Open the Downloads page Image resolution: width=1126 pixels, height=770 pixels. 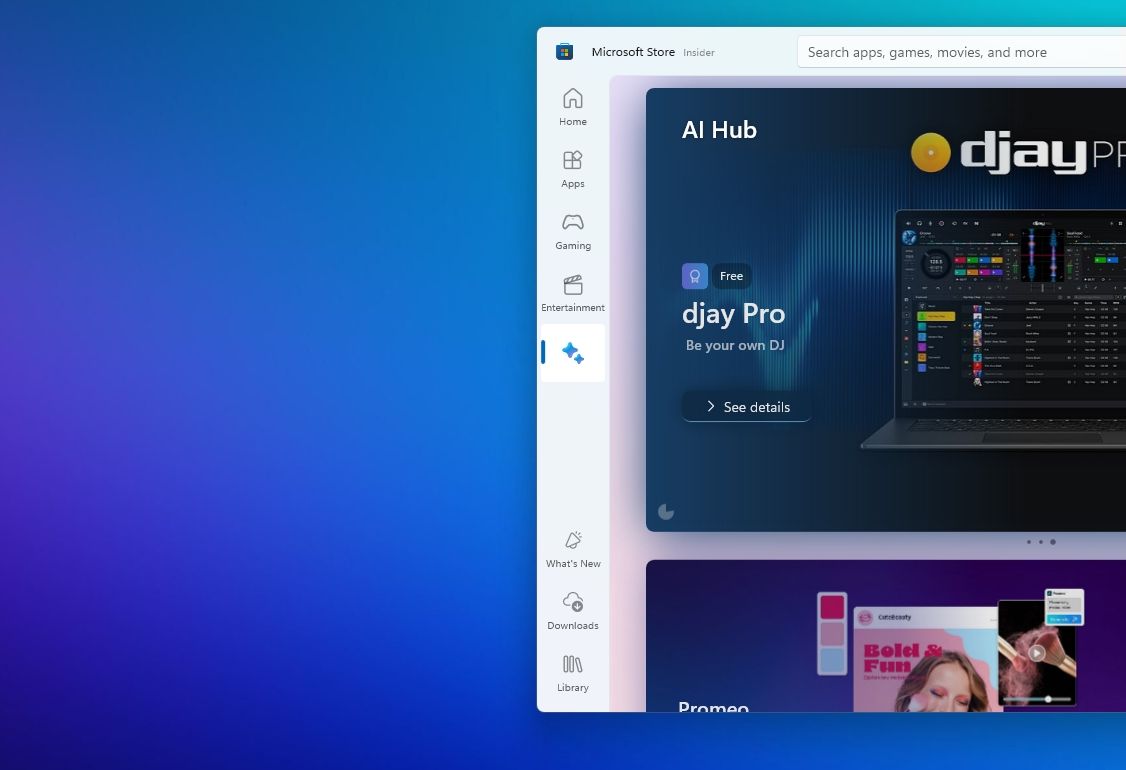[x=572, y=611]
